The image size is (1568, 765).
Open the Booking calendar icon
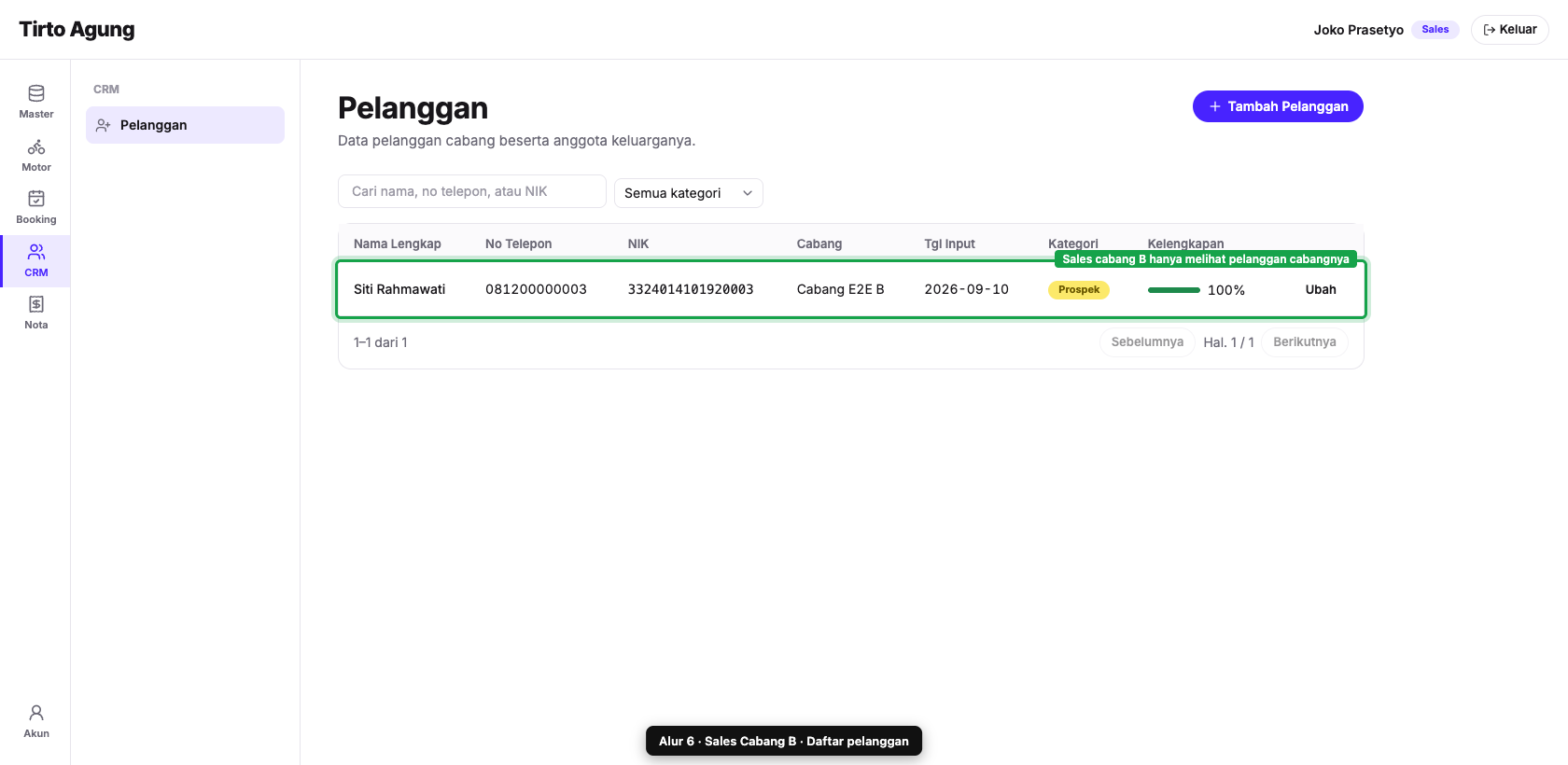[36, 199]
